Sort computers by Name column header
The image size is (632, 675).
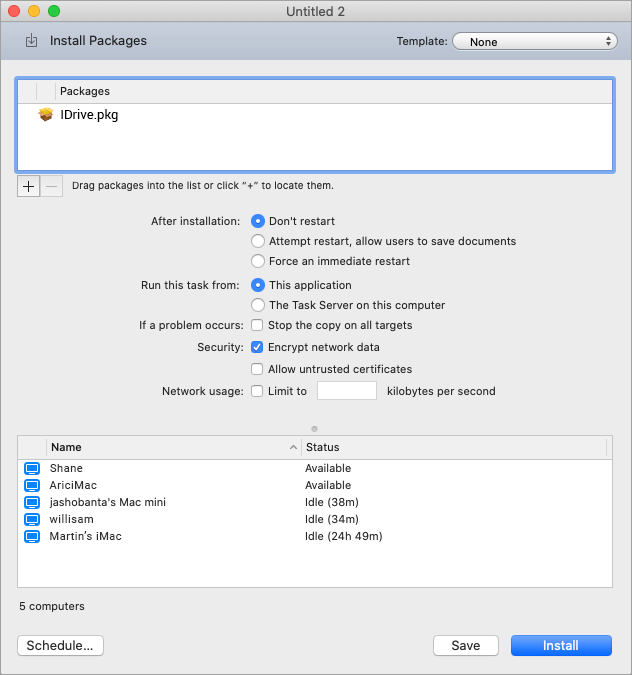pyautogui.click(x=170, y=447)
